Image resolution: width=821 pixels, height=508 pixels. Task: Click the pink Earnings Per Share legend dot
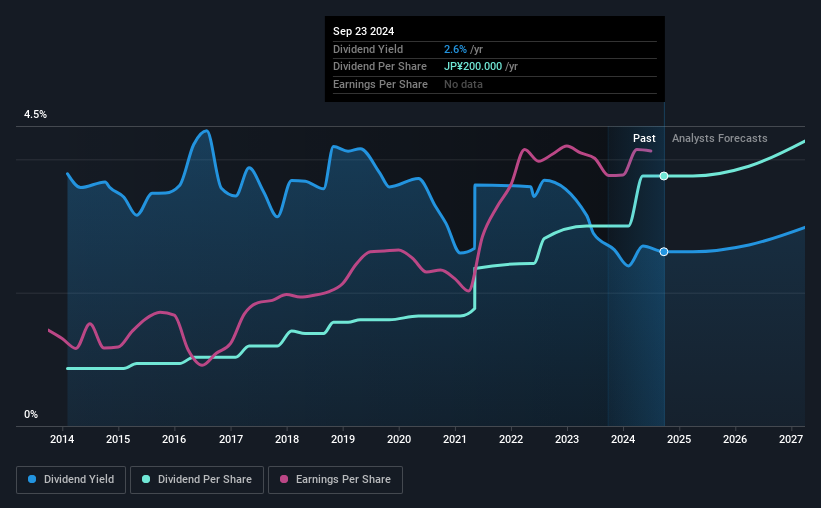(x=284, y=479)
